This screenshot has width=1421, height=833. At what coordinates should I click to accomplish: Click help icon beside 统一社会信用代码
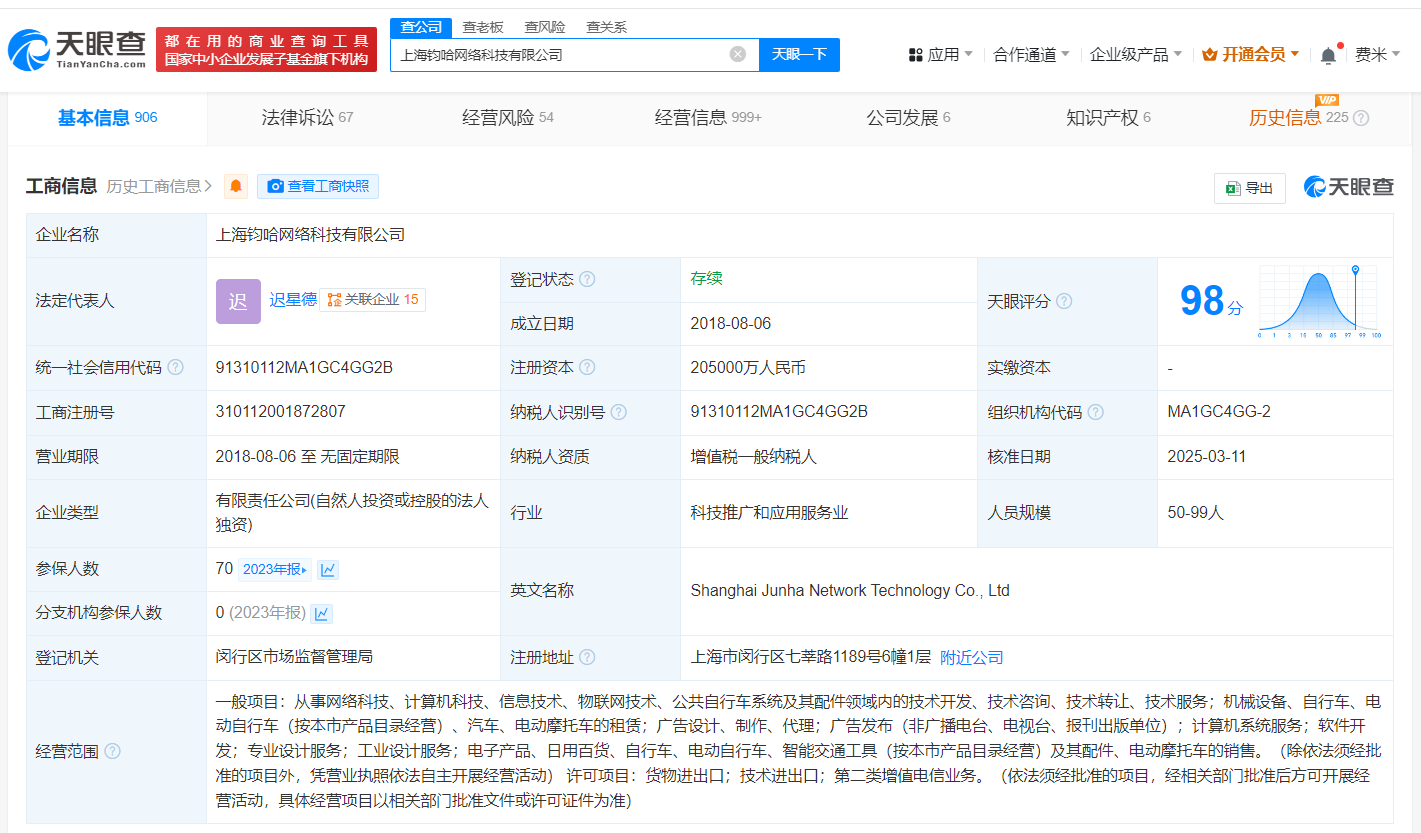pyautogui.click(x=176, y=367)
